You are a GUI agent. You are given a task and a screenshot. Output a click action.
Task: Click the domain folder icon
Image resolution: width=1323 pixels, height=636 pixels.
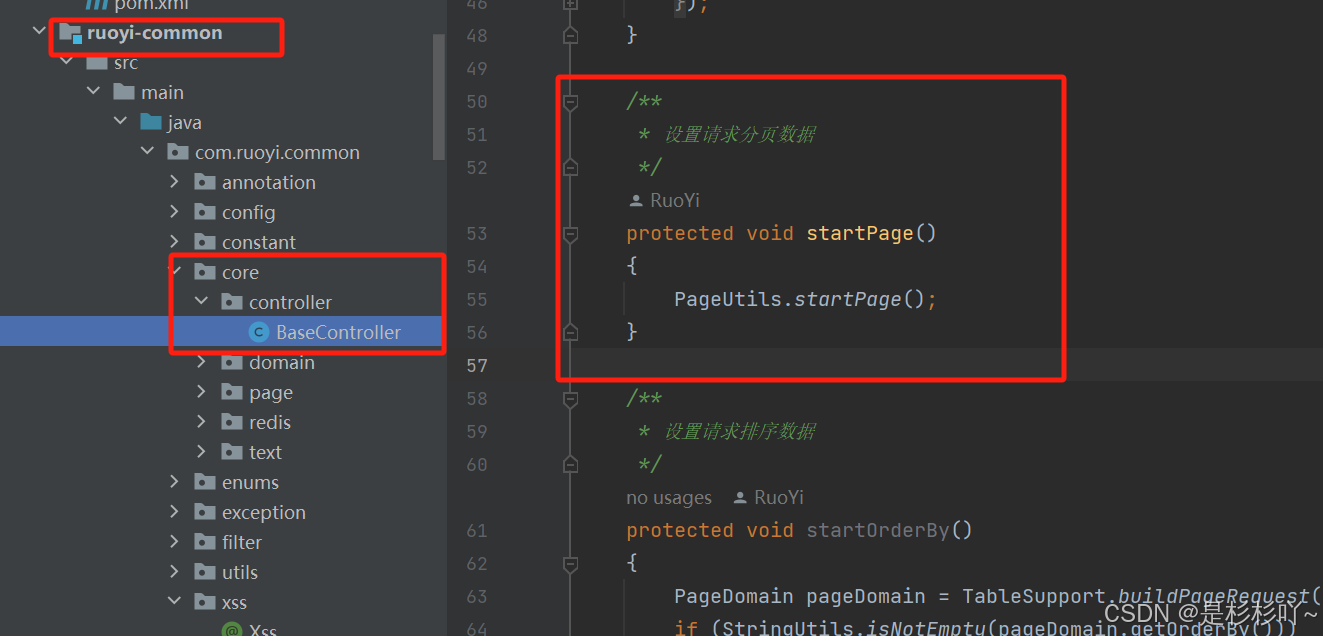[x=231, y=361]
